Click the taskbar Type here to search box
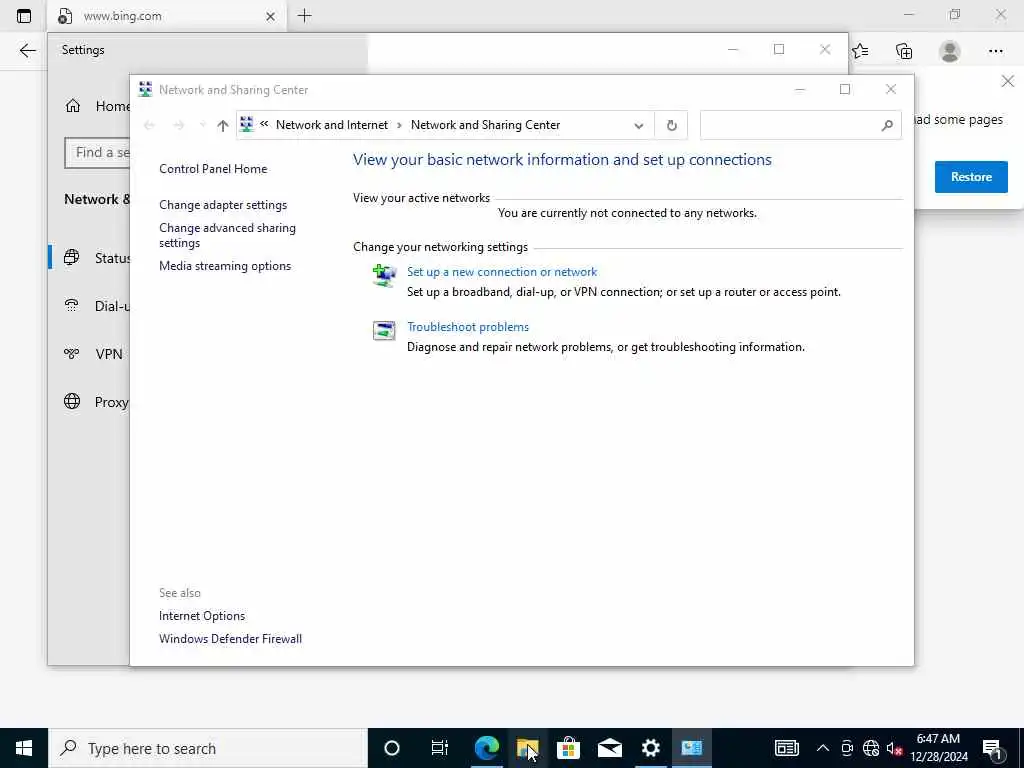This screenshot has width=1024, height=768. 208,748
